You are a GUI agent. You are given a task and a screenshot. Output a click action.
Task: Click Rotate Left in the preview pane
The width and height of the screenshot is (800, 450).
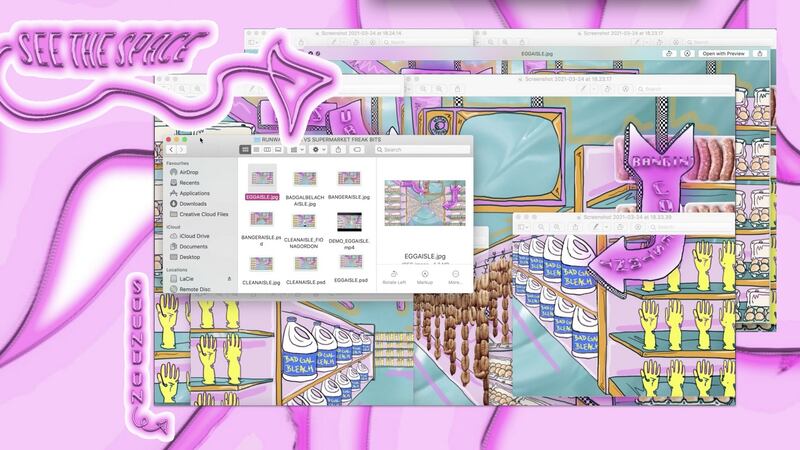[x=394, y=276]
